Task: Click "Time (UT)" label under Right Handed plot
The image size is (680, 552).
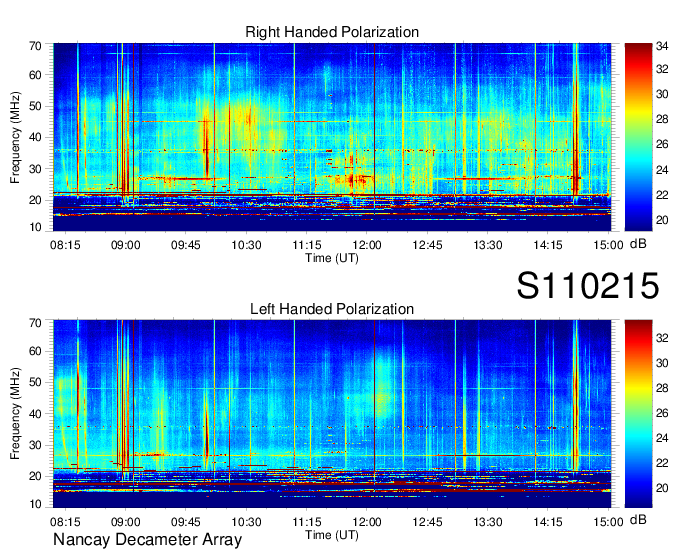Action: (332, 258)
